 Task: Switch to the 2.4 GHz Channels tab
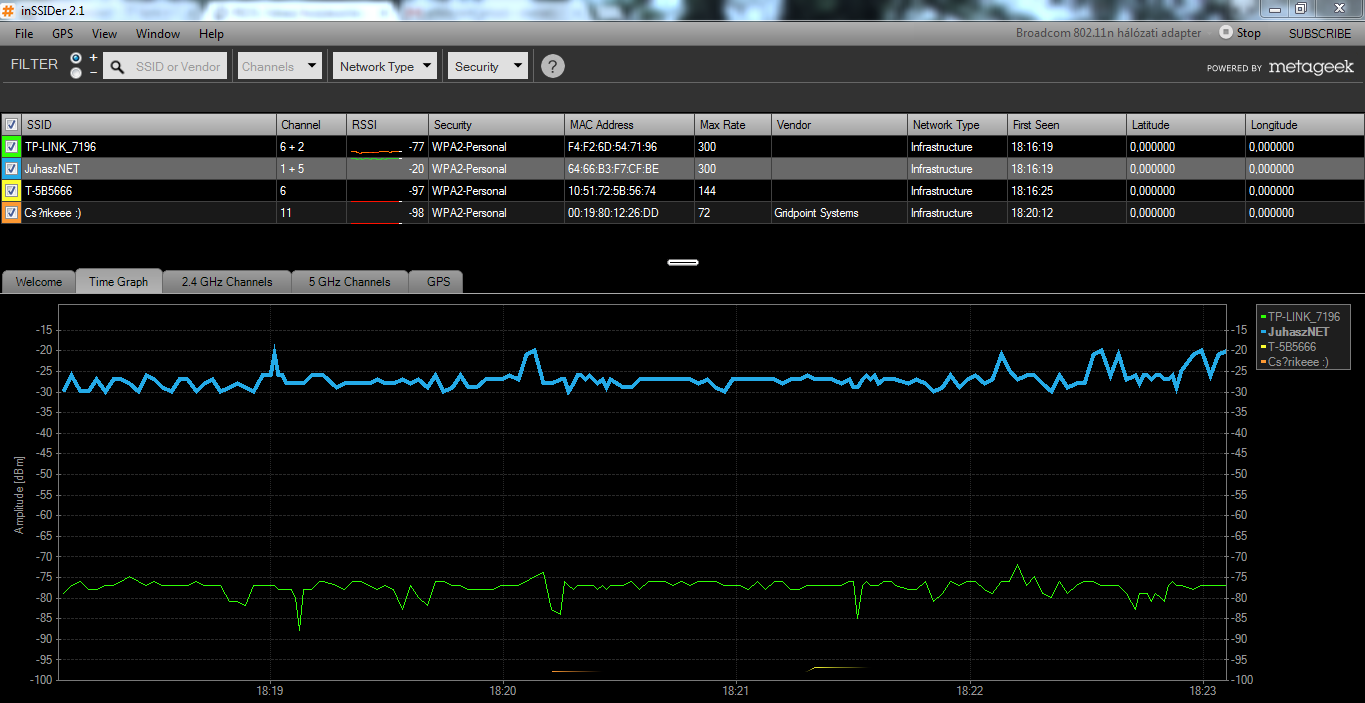227,281
